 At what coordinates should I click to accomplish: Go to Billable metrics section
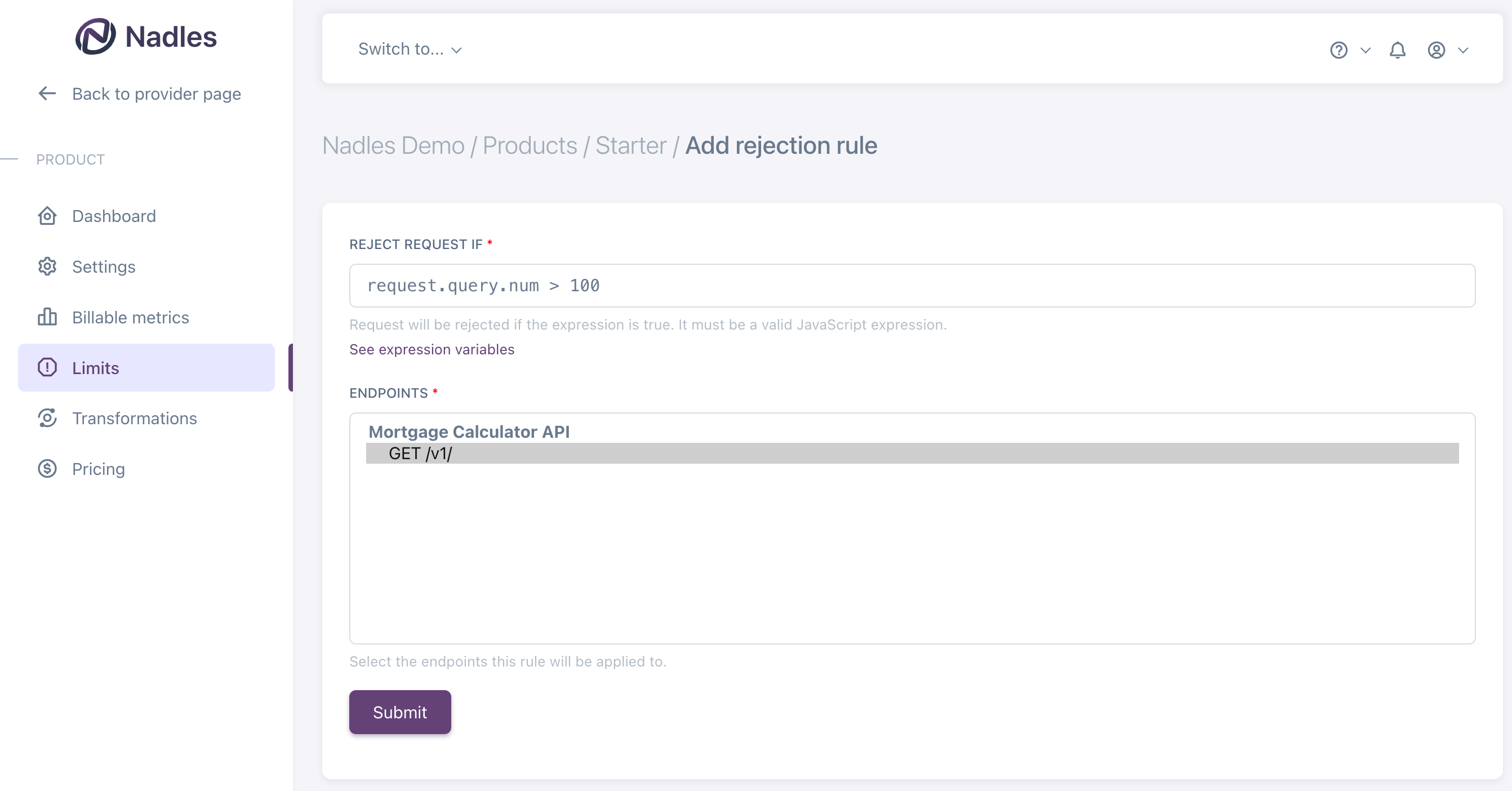point(130,317)
